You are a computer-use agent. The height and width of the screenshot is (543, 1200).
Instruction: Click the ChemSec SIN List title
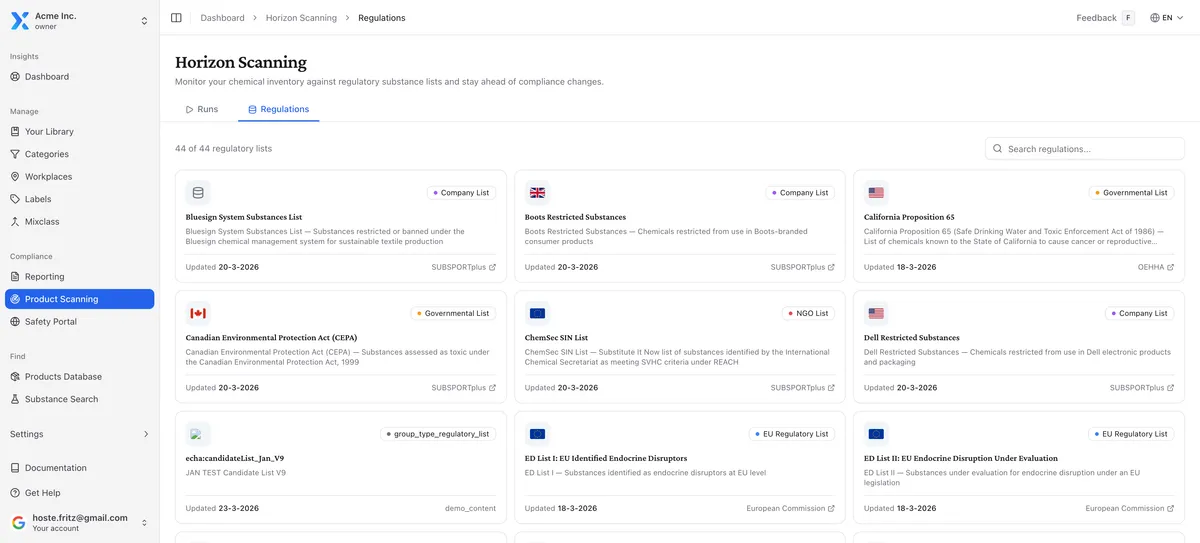point(556,338)
